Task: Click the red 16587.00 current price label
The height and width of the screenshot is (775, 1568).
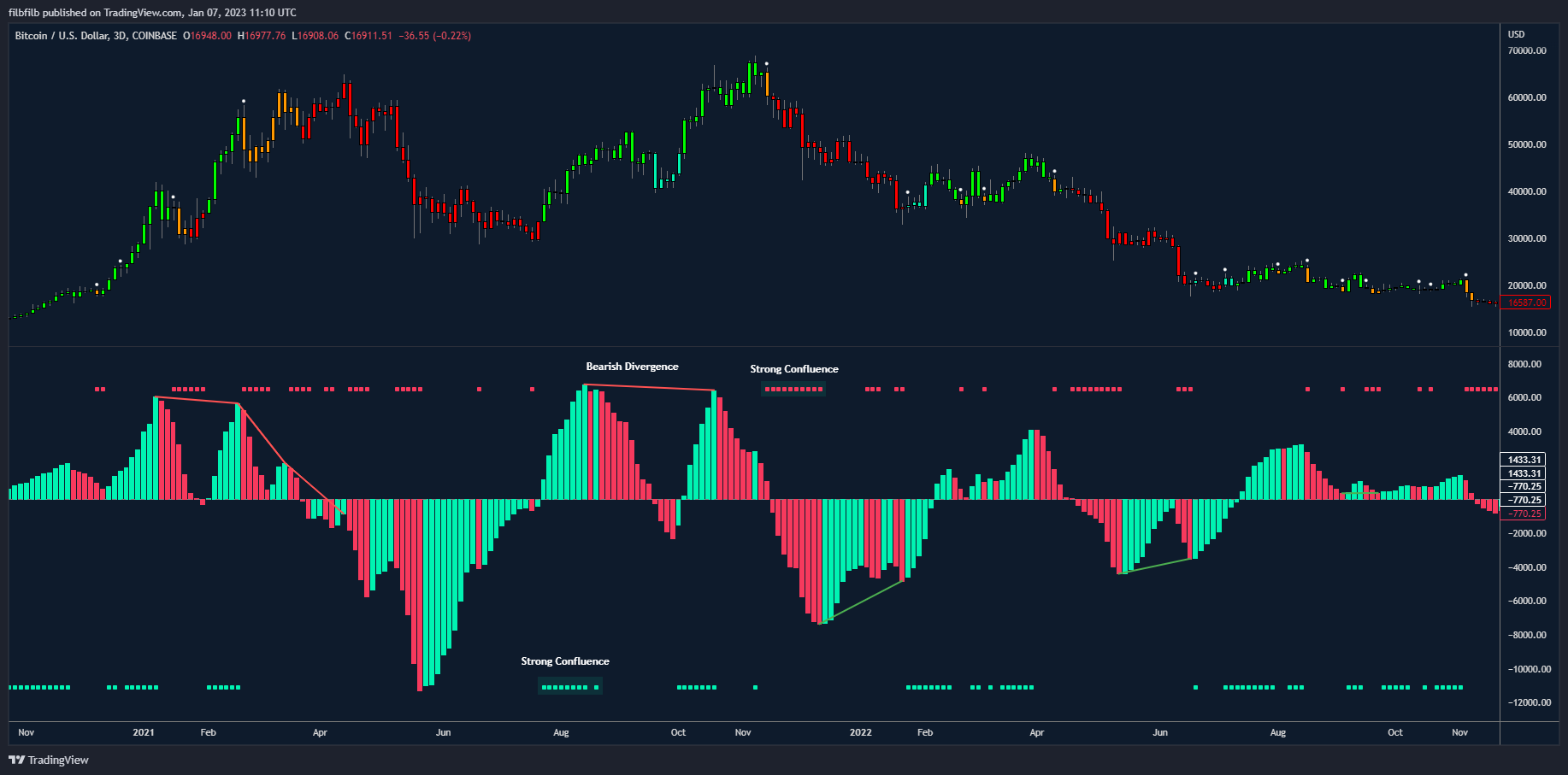Action: [x=1526, y=302]
